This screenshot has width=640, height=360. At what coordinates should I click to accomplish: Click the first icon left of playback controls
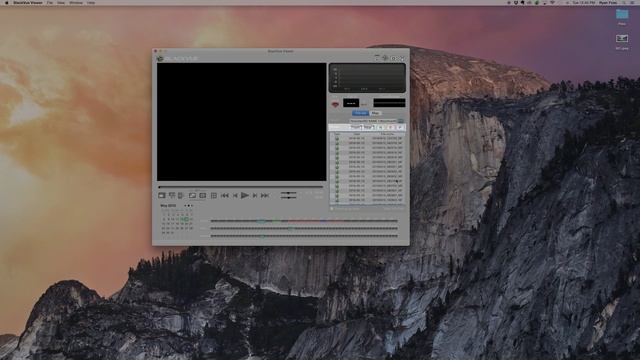click(162, 196)
